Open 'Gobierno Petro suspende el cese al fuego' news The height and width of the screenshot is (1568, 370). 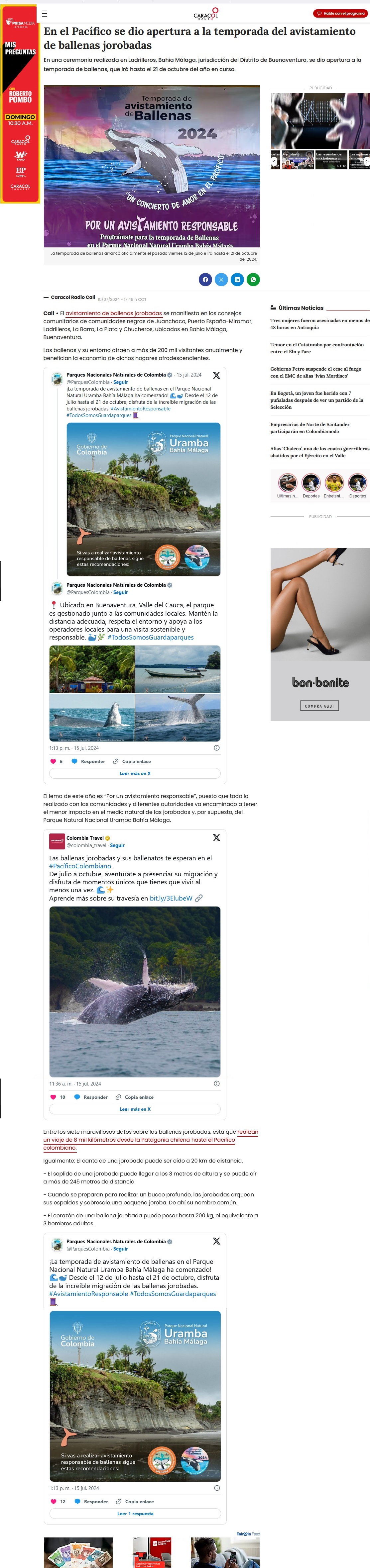click(x=316, y=372)
